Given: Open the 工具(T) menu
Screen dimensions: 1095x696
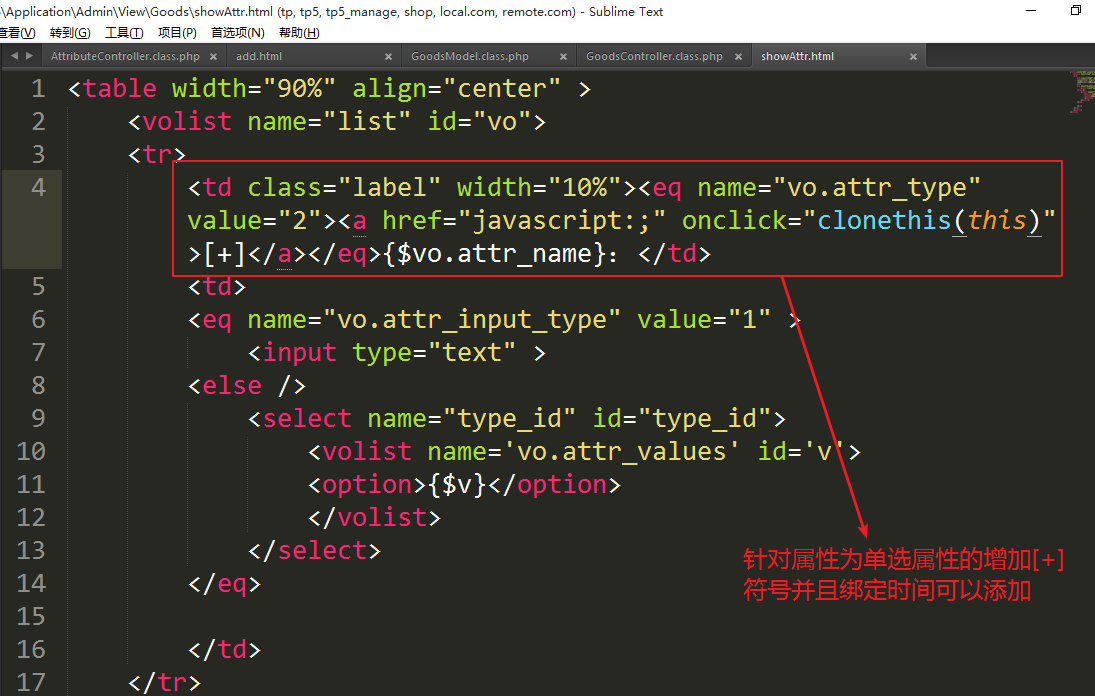Looking at the screenshot, I should (x=124, y=33).
